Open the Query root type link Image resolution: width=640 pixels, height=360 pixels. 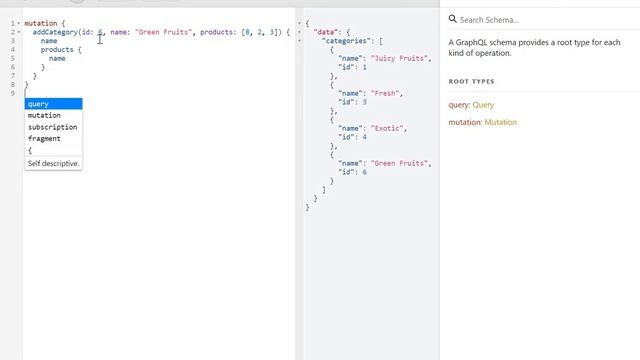pyautogui.click(x=483, y=105)
